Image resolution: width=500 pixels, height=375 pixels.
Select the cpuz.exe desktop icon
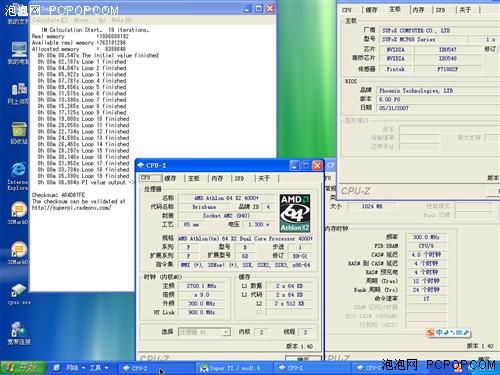pyautogui.click(x=19, y=294)
